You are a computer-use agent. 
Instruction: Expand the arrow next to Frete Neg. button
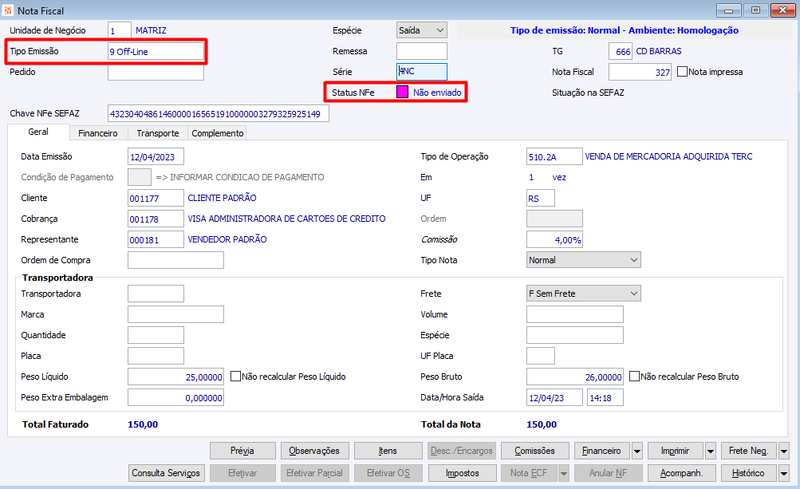point(784,451)
